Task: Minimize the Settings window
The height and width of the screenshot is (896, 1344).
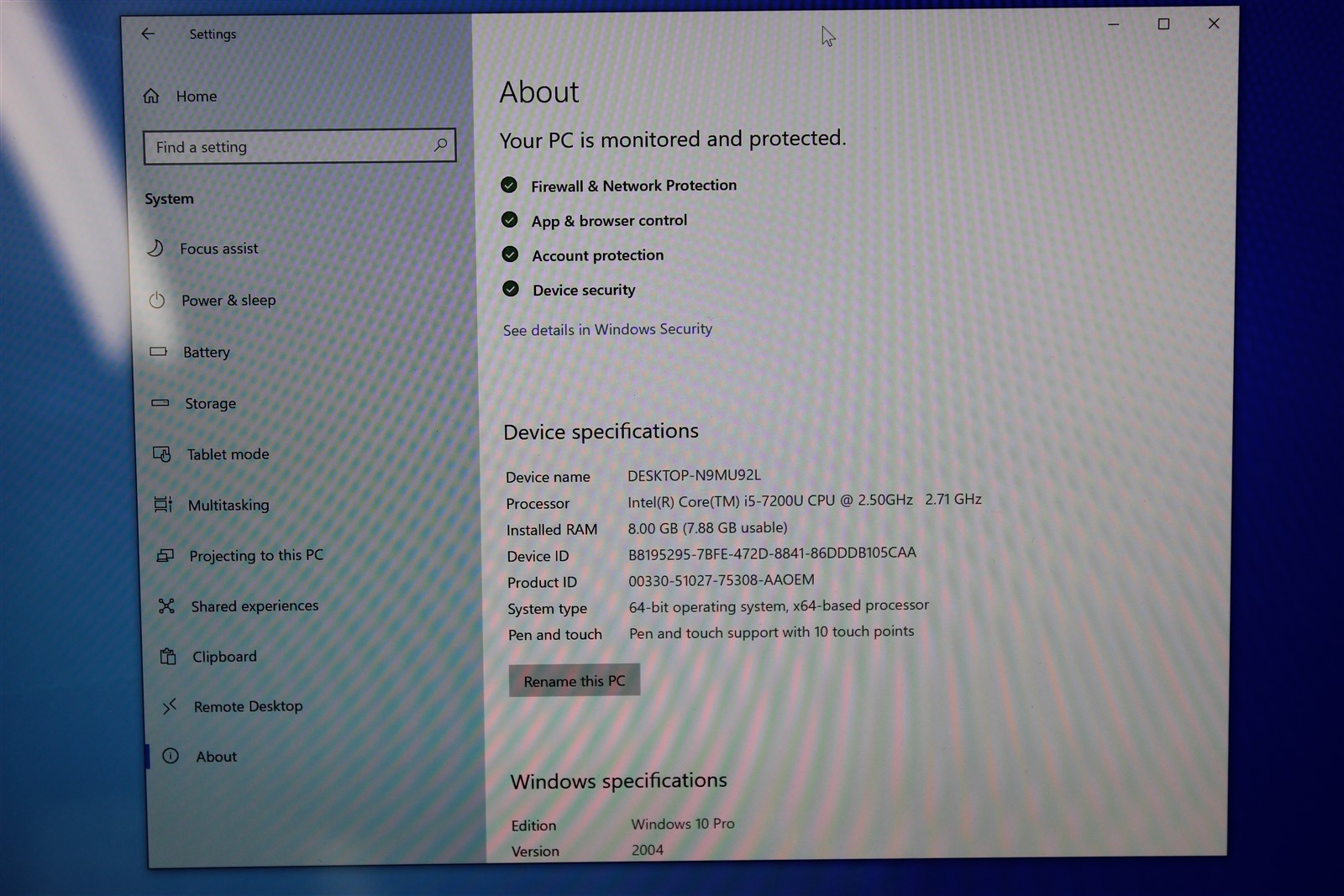Action: pos(1113,24)
